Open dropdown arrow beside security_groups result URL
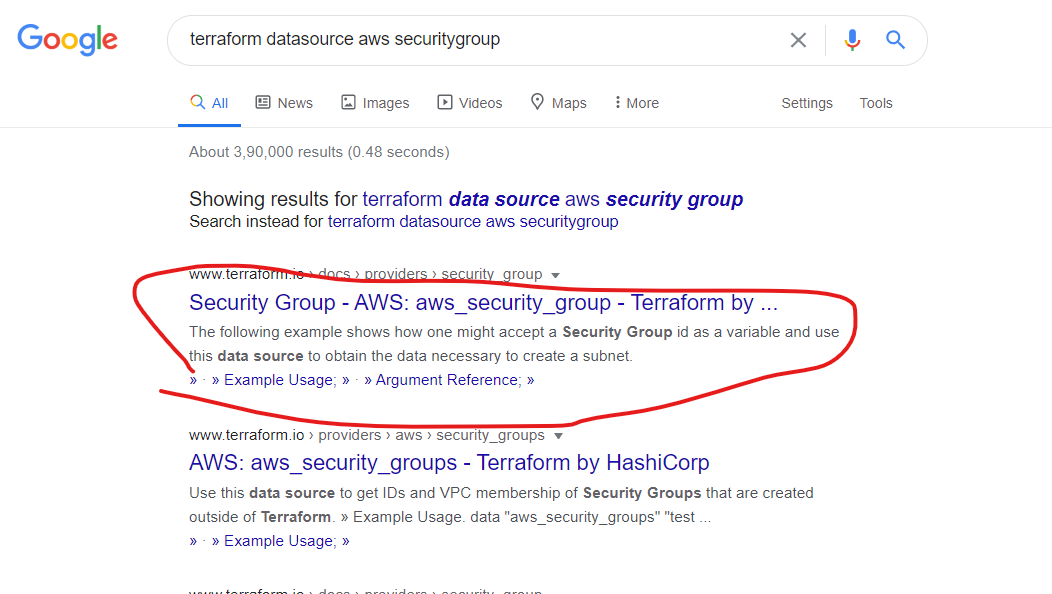Viewport: 1052px width, 594px height. [559, 436]
